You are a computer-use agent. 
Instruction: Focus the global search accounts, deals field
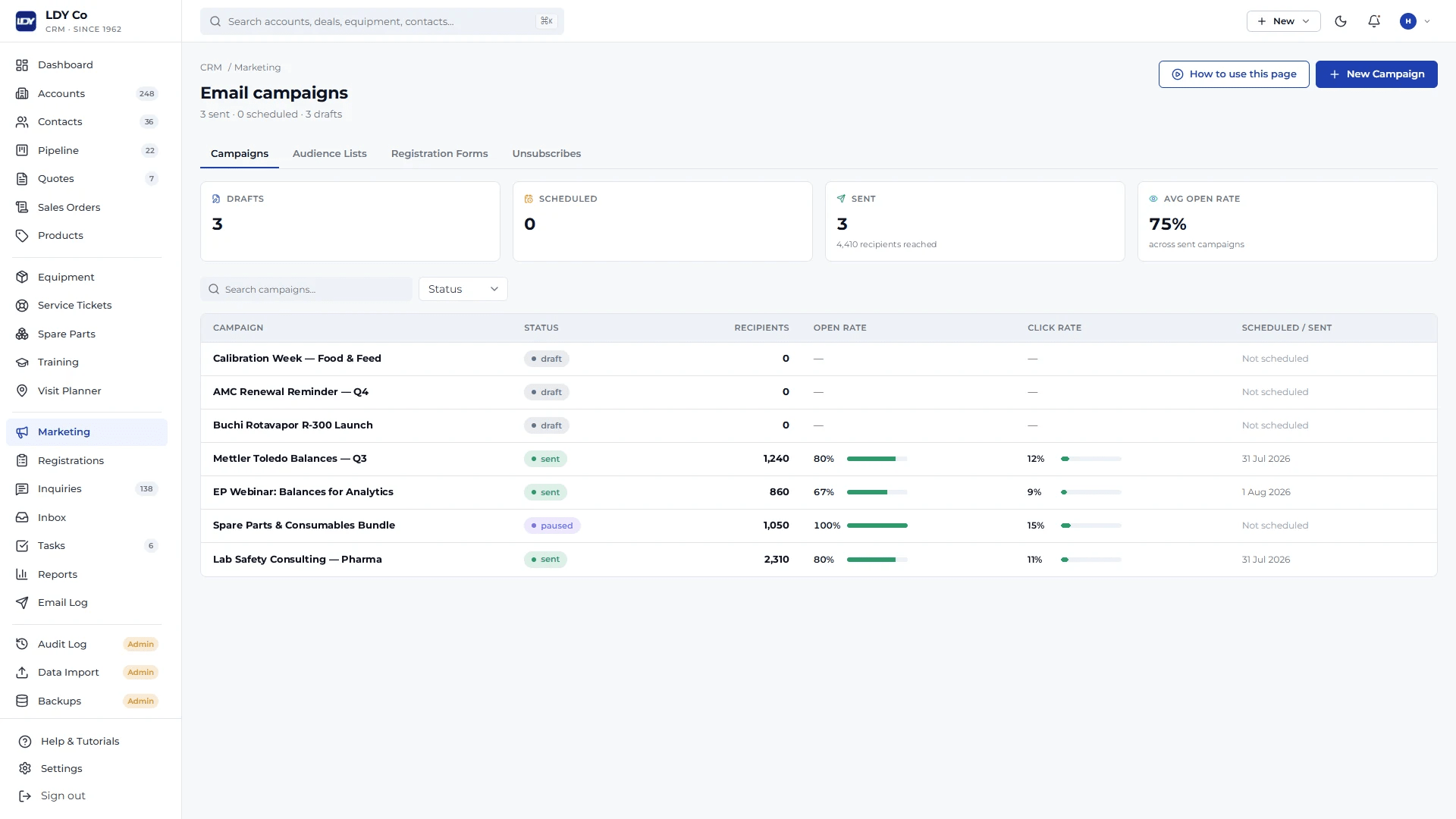[382, 21]
